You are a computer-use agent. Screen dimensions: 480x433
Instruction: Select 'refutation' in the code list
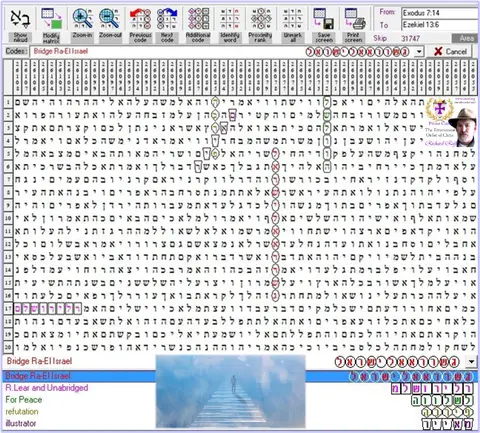(x=22, y=412)
